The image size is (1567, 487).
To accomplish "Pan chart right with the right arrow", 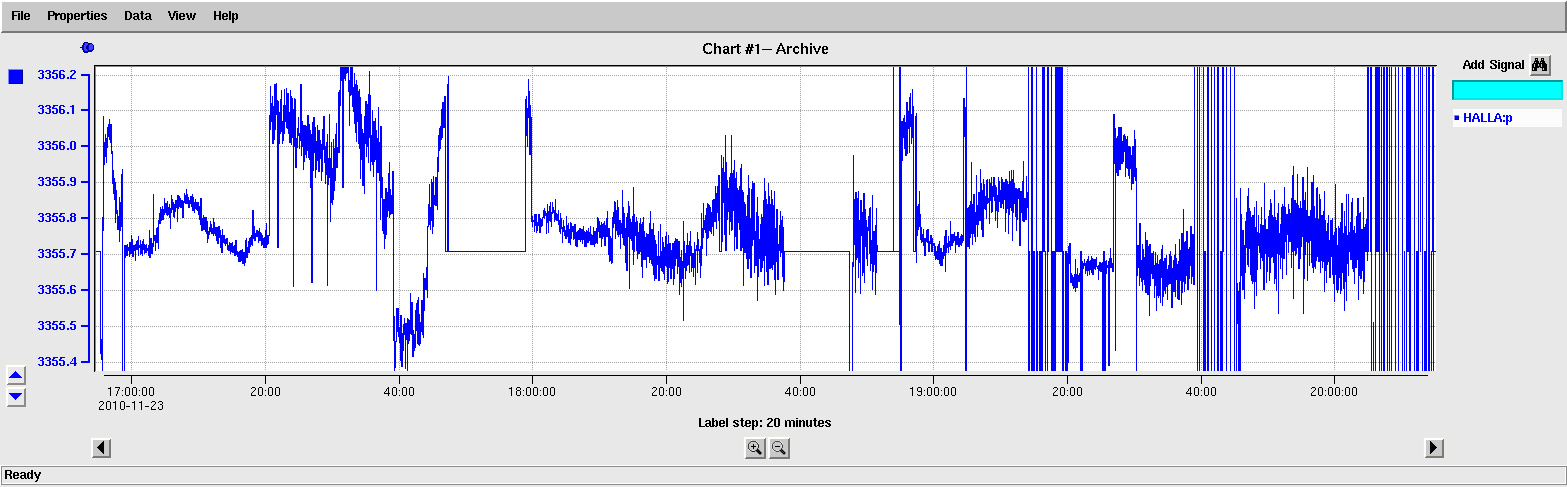I will (x=1435, y=448).
